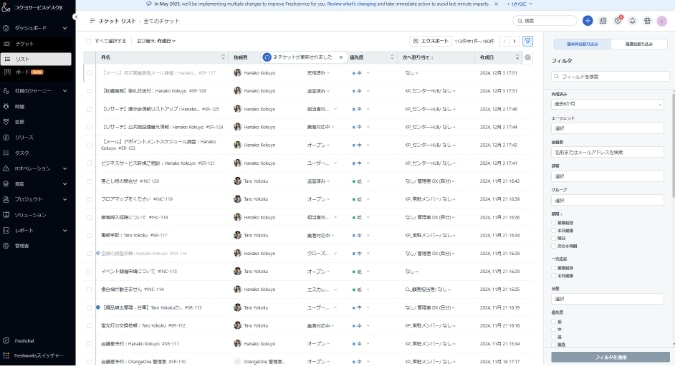Expand the ITオペレーション sidebar chevron

(65, 168)
